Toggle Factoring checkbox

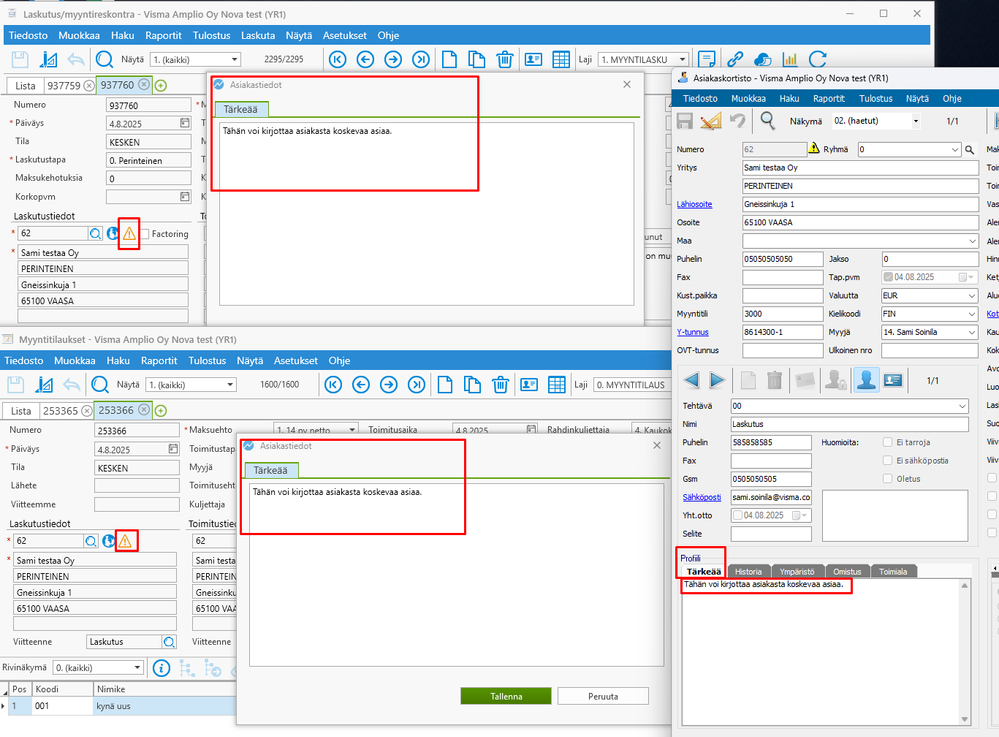coord(145,234)
